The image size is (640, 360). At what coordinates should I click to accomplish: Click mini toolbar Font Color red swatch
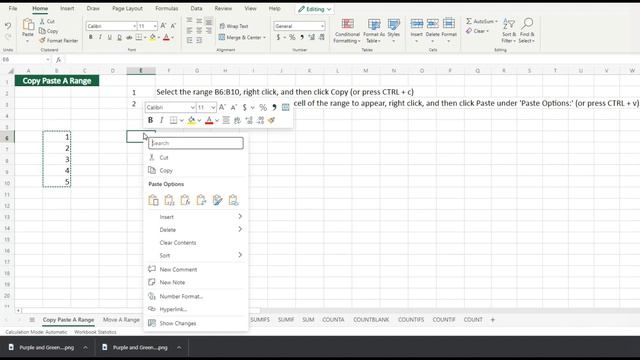[209, 120]
